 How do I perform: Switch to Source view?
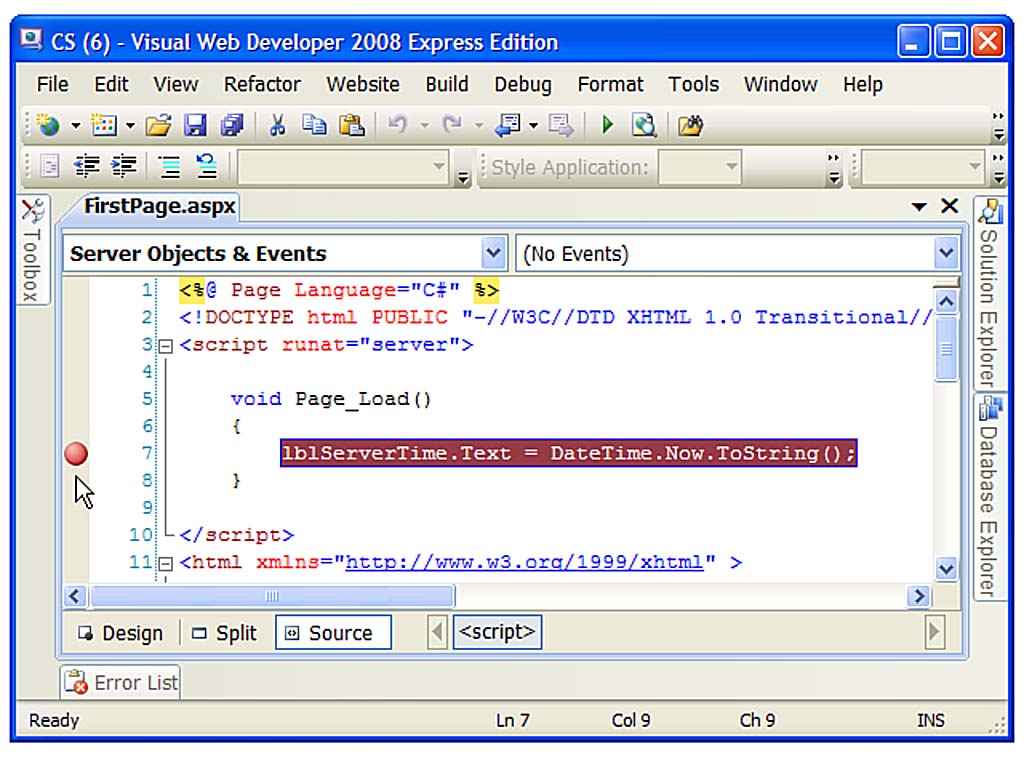point(333,632)
